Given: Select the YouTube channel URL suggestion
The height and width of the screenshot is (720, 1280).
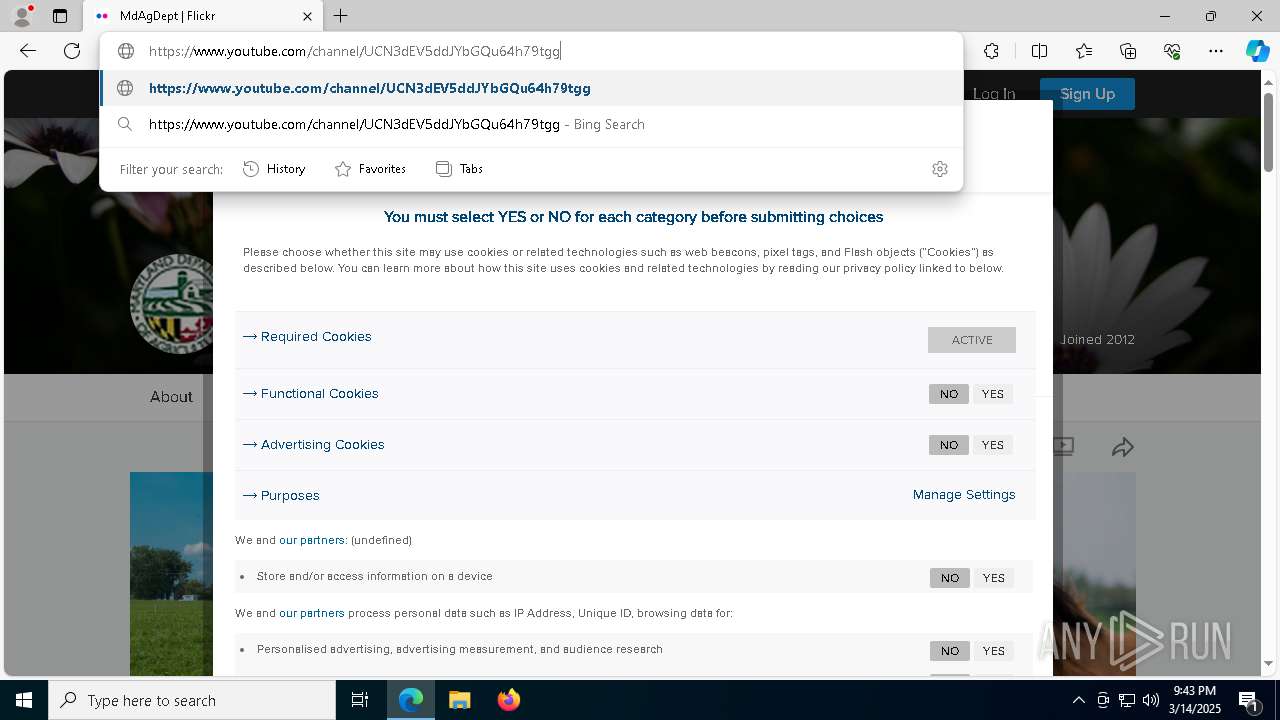Looking at the screenshot, I should [x=531, y=88].
